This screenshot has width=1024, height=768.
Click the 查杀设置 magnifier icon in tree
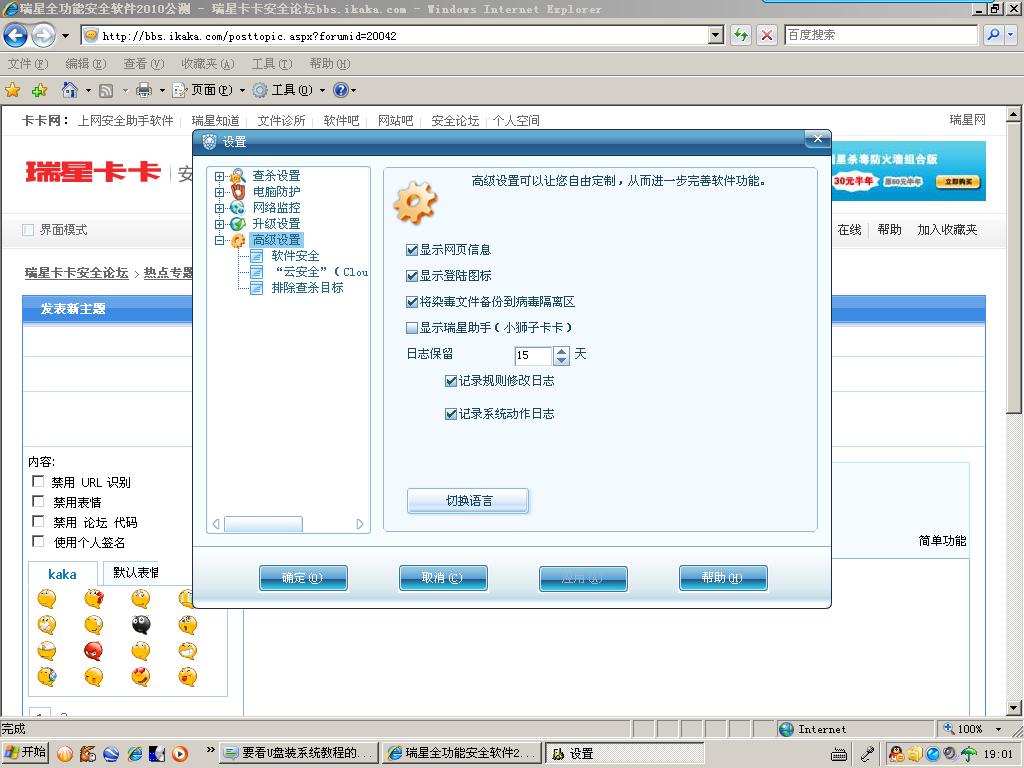pos(238,176)
